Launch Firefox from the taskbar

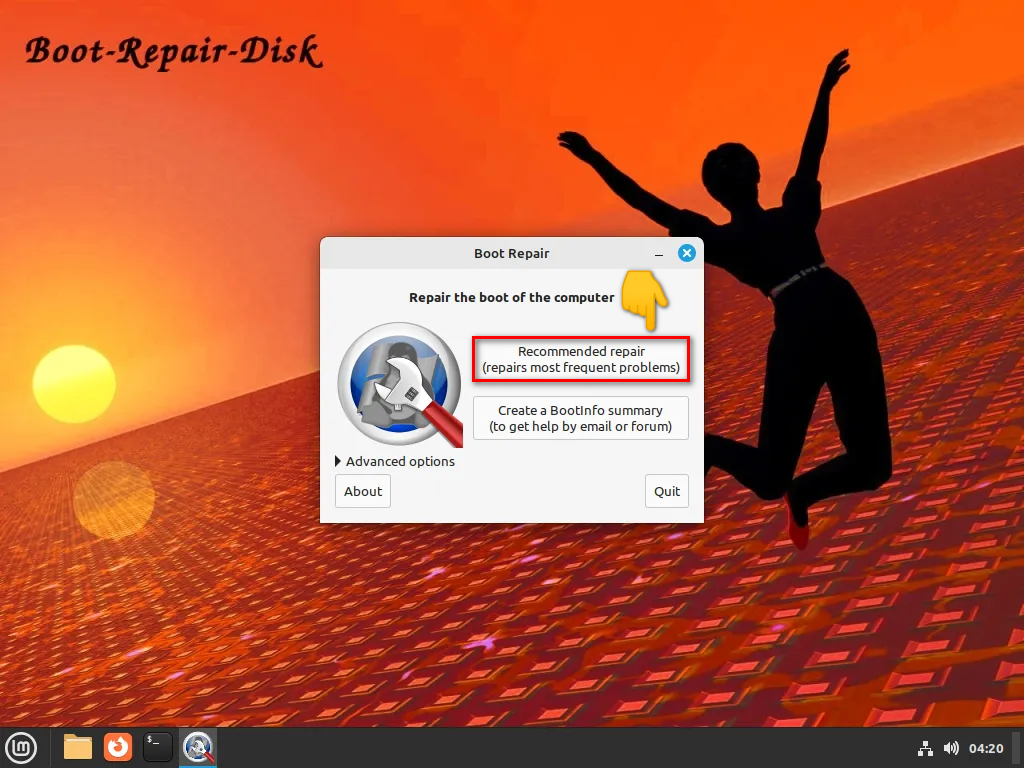point(117,747)
